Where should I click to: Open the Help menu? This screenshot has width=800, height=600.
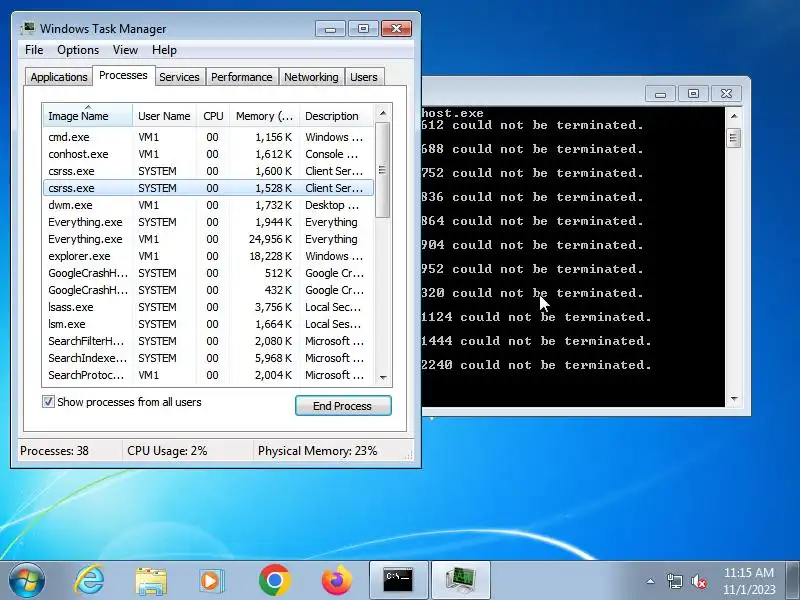164,50
